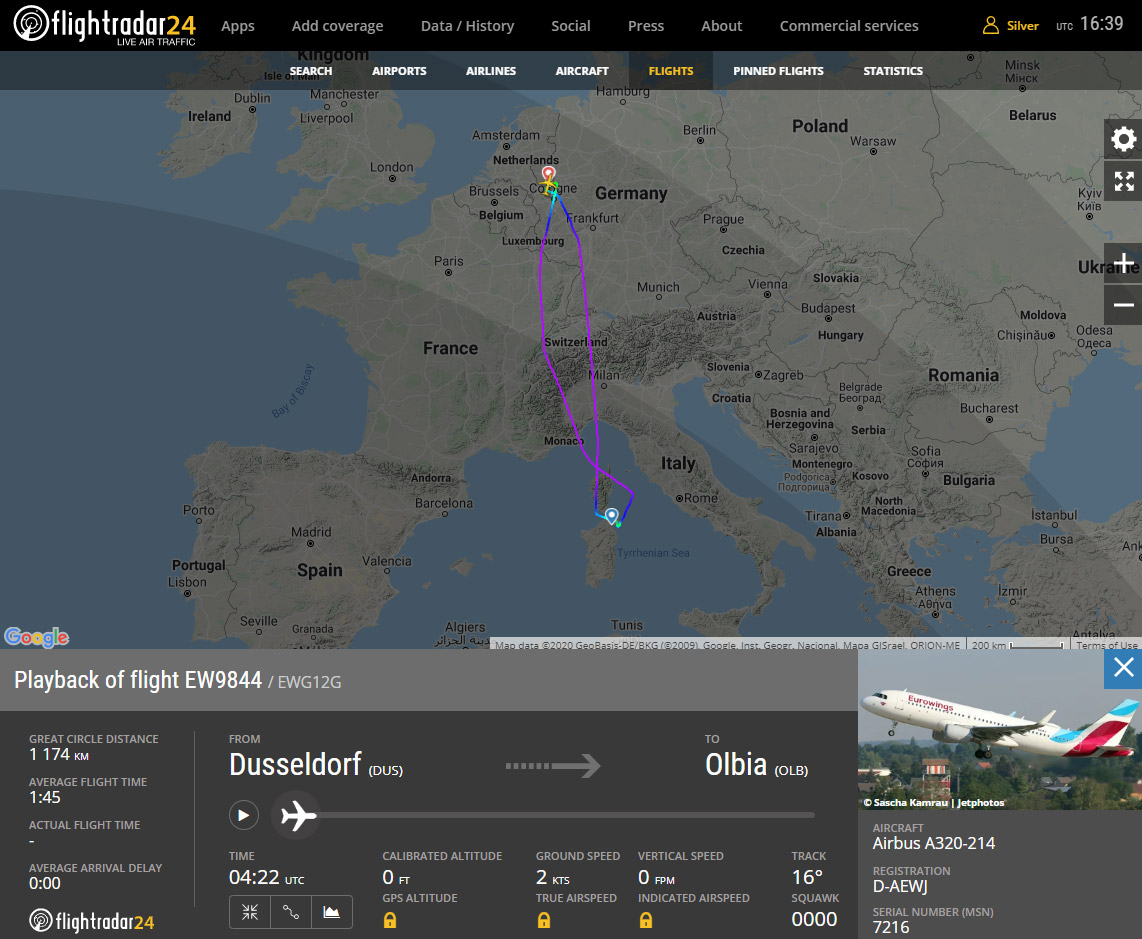Close the flight playback panel

pyautogui.click(x=1123, y=668)
